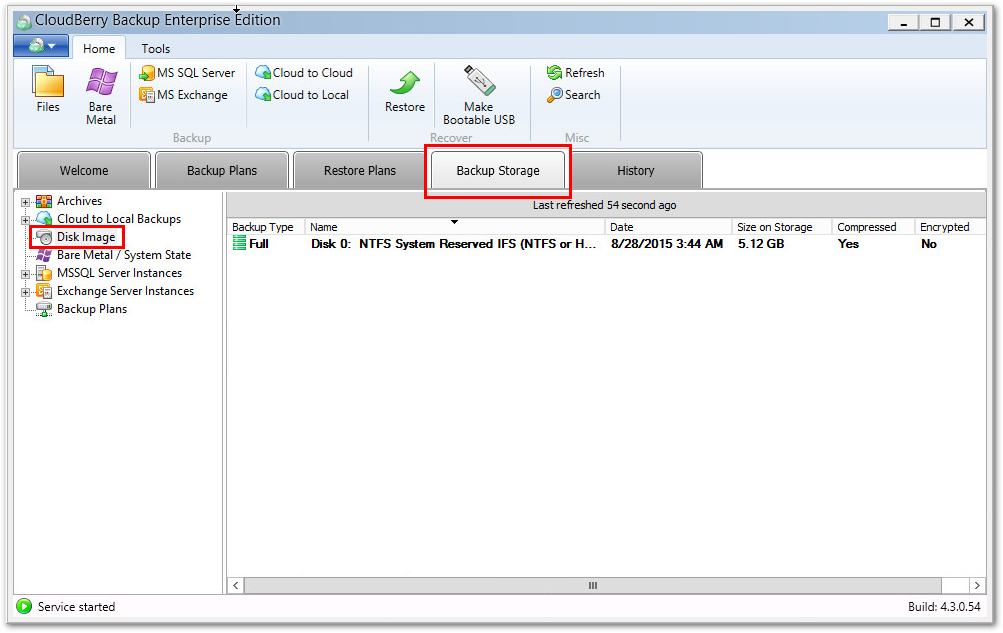Switch to the Tools ribbon tab
The image size is (1003, 633).
(x=155, y=48)
